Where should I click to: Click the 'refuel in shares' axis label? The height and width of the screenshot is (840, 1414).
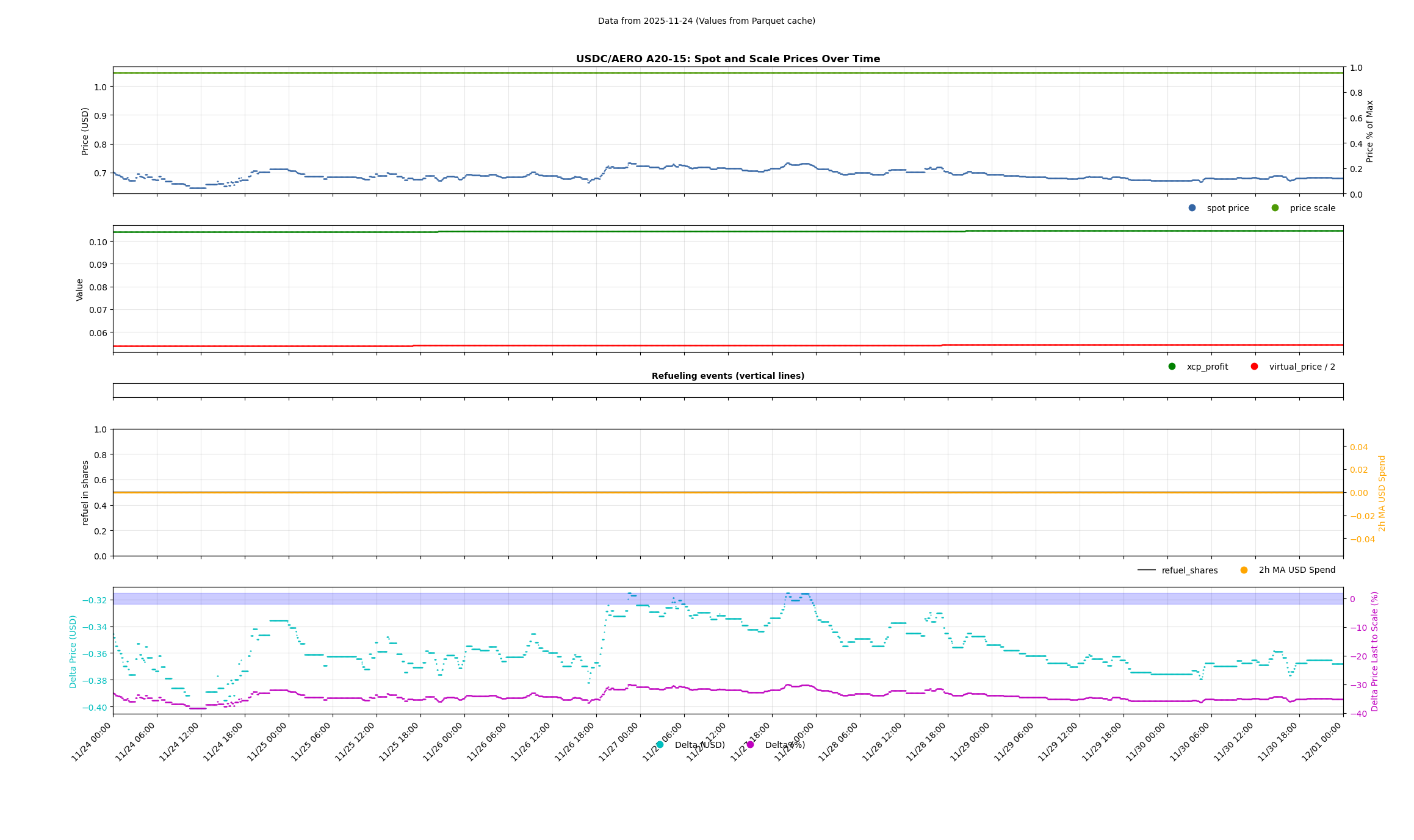[85, 492]
